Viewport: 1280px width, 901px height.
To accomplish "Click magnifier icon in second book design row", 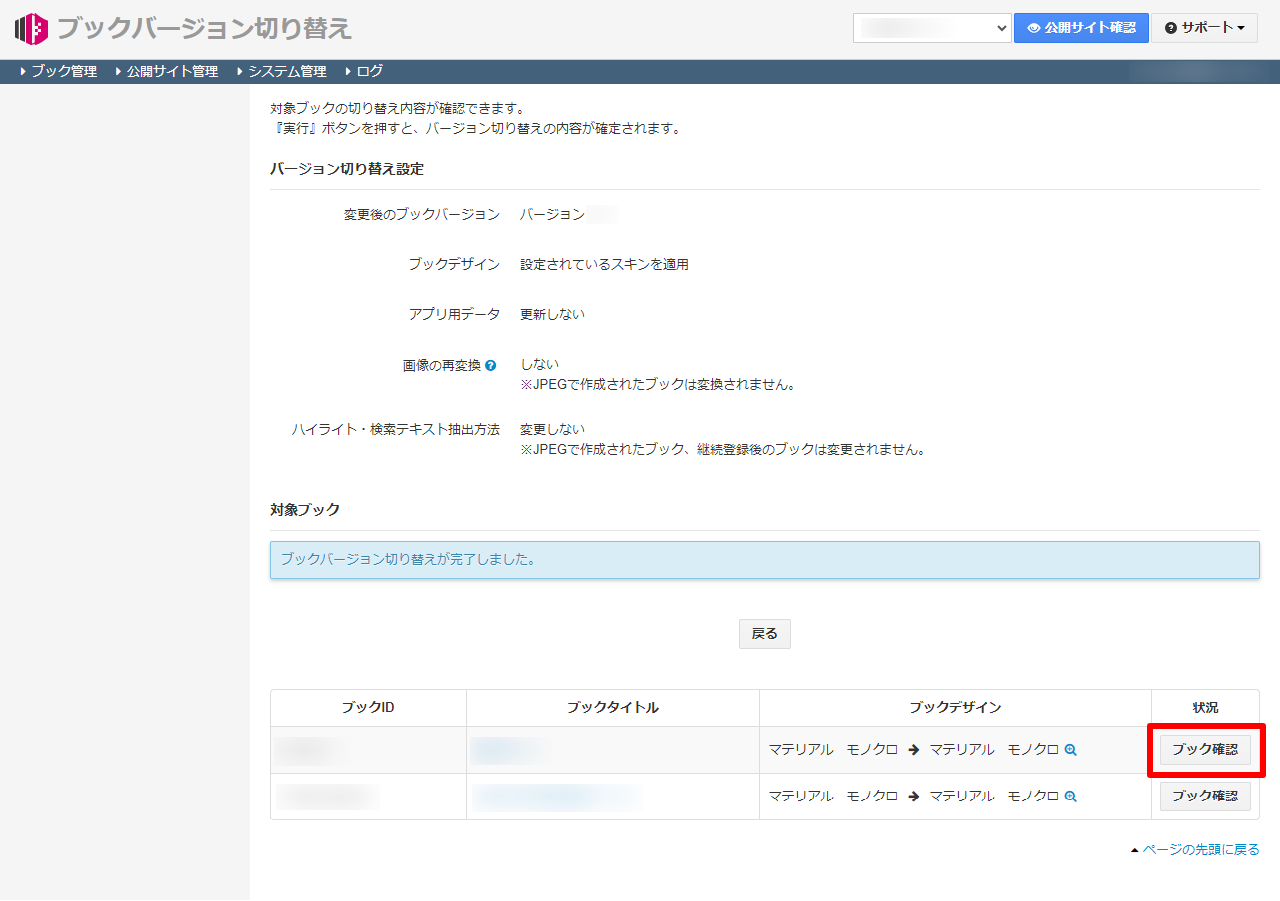I will [1070, 797].
